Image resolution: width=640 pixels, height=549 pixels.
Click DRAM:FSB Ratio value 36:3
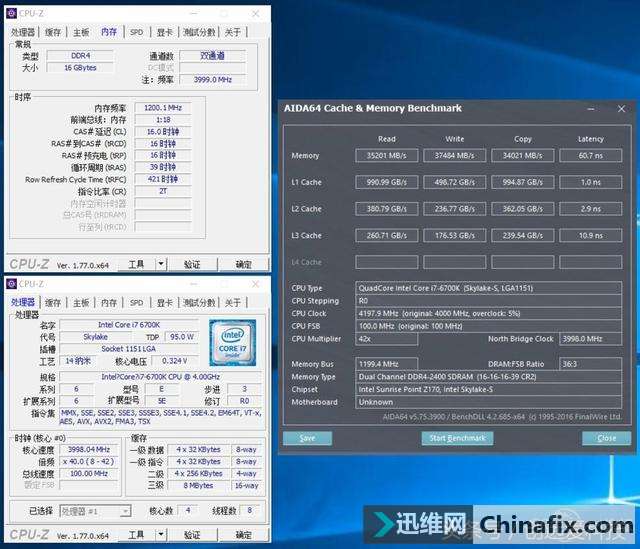(x=591, y=364)
